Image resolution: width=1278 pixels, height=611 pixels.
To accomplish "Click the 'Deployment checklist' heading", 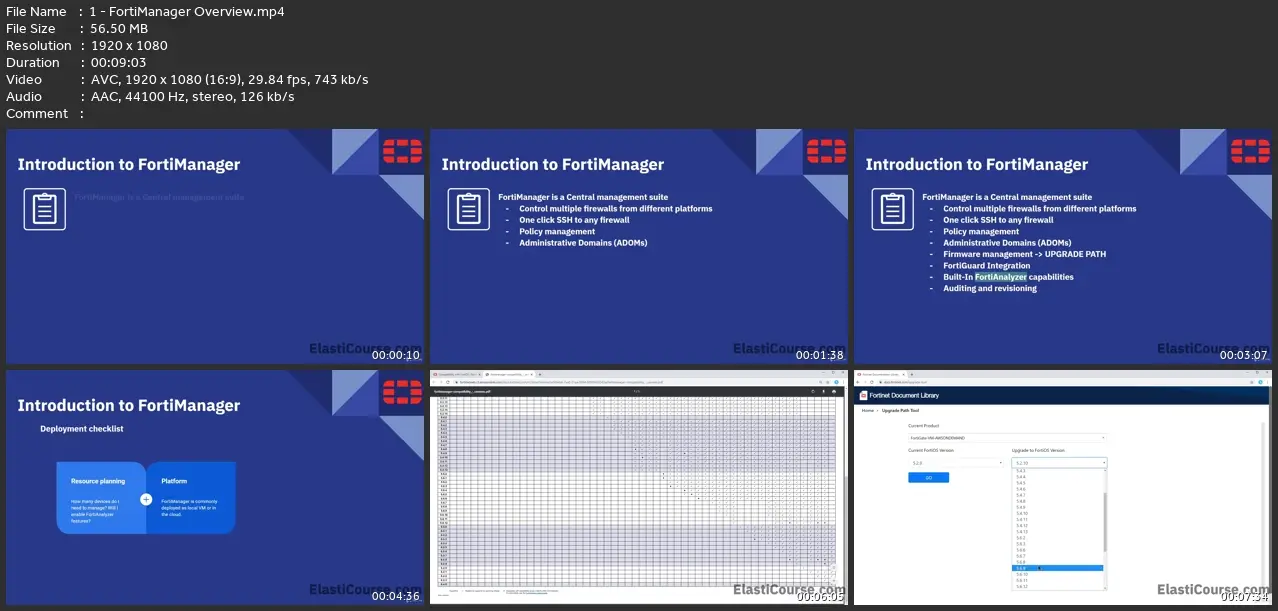I will tap(82, 429).
